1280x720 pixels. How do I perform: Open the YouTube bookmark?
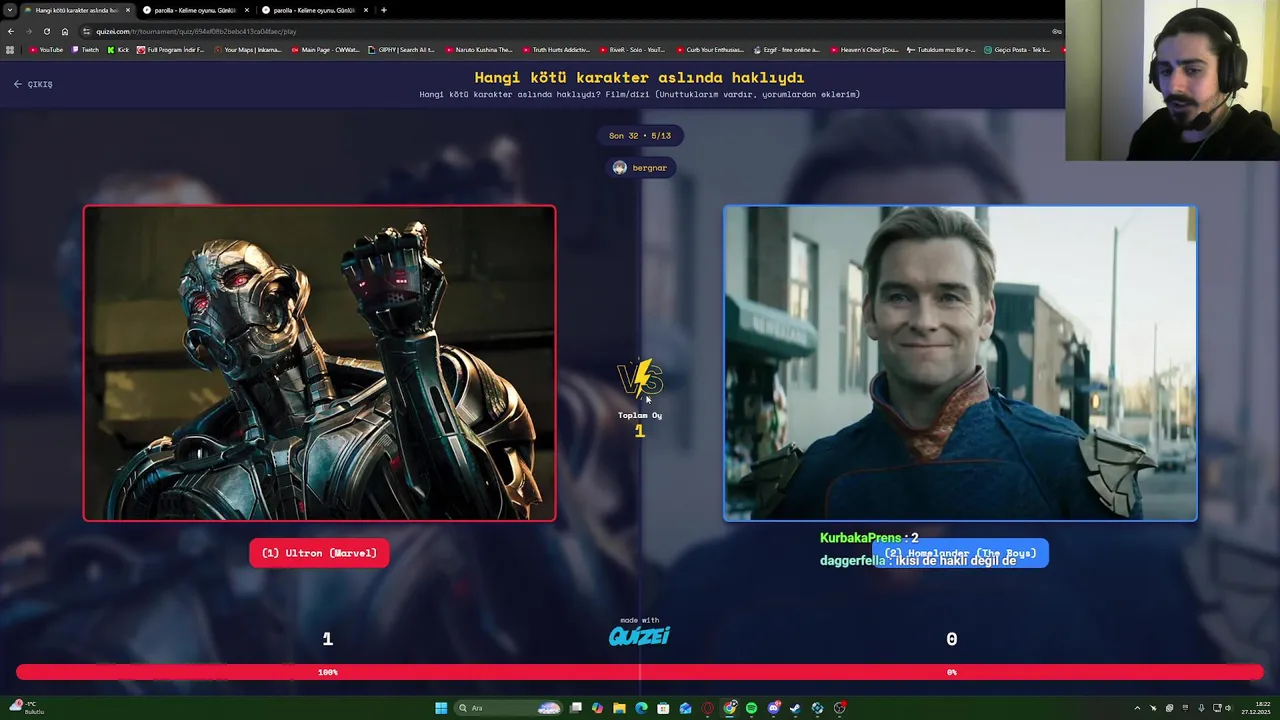pyautogui.click(x=47, y=49)
